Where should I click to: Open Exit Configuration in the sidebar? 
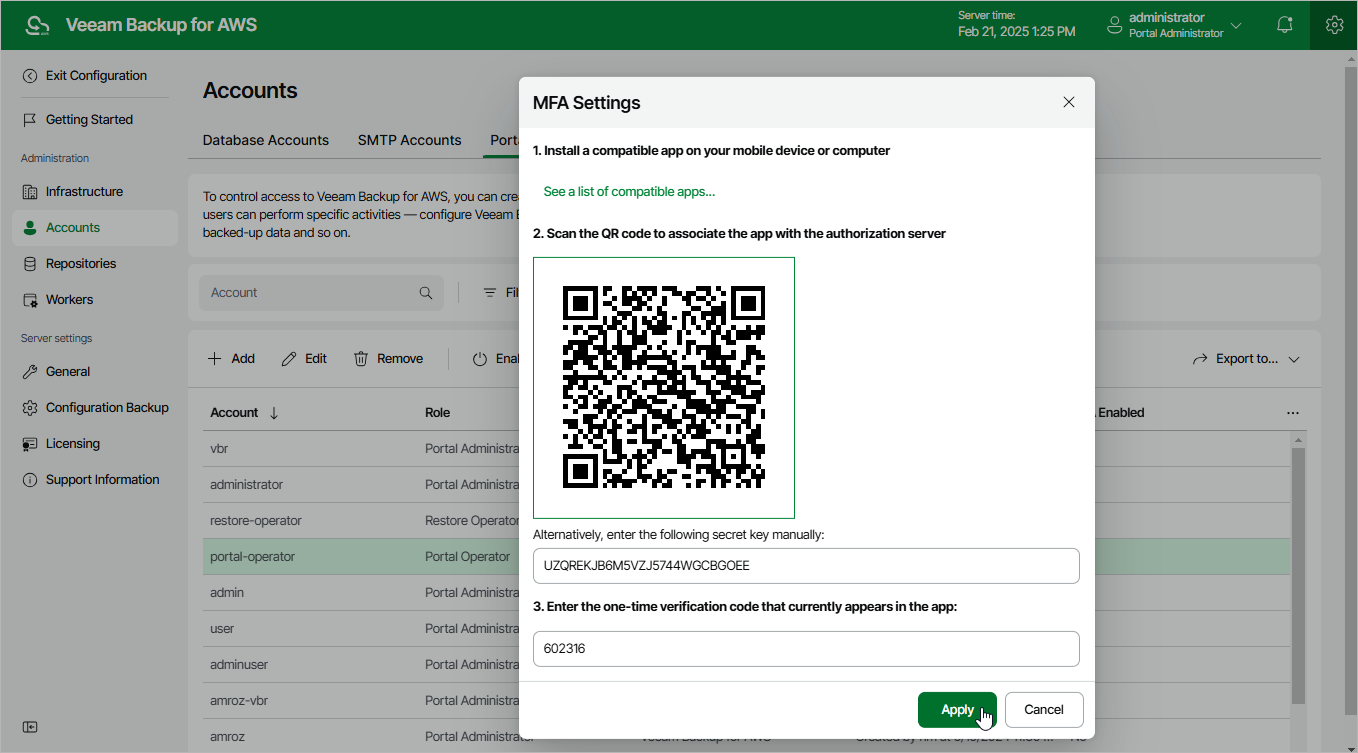(x=96, y=76)
